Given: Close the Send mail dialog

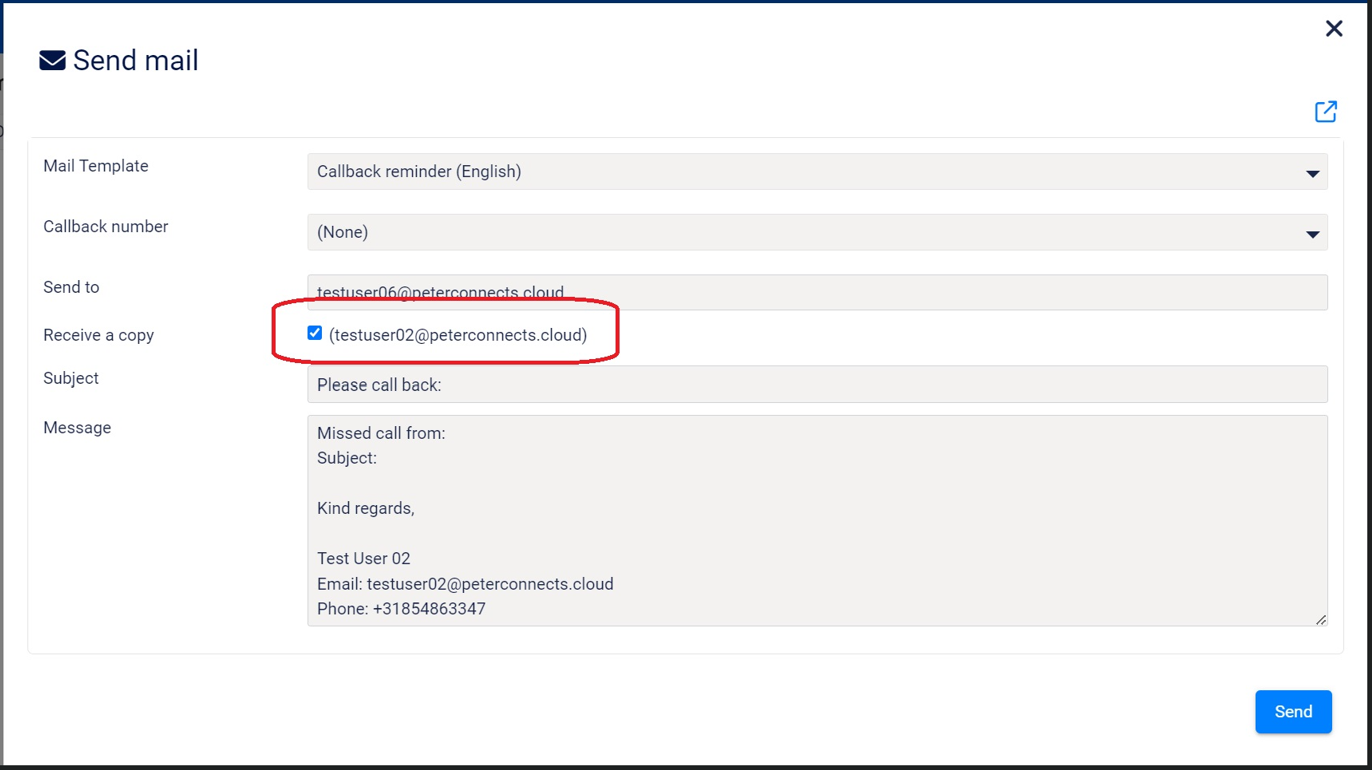Looking at the screenshot, I should (x=1333, y=29).
